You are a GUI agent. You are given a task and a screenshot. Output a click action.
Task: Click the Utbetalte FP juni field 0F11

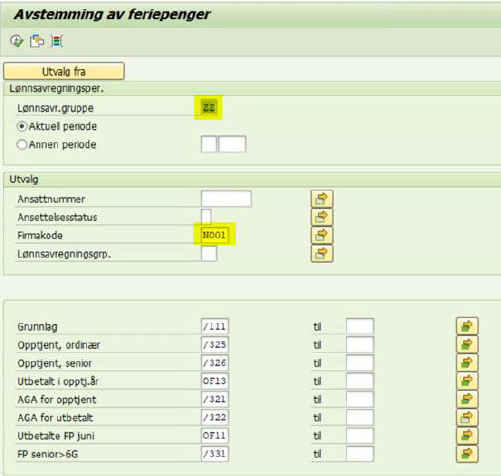(x=215, y=435)
